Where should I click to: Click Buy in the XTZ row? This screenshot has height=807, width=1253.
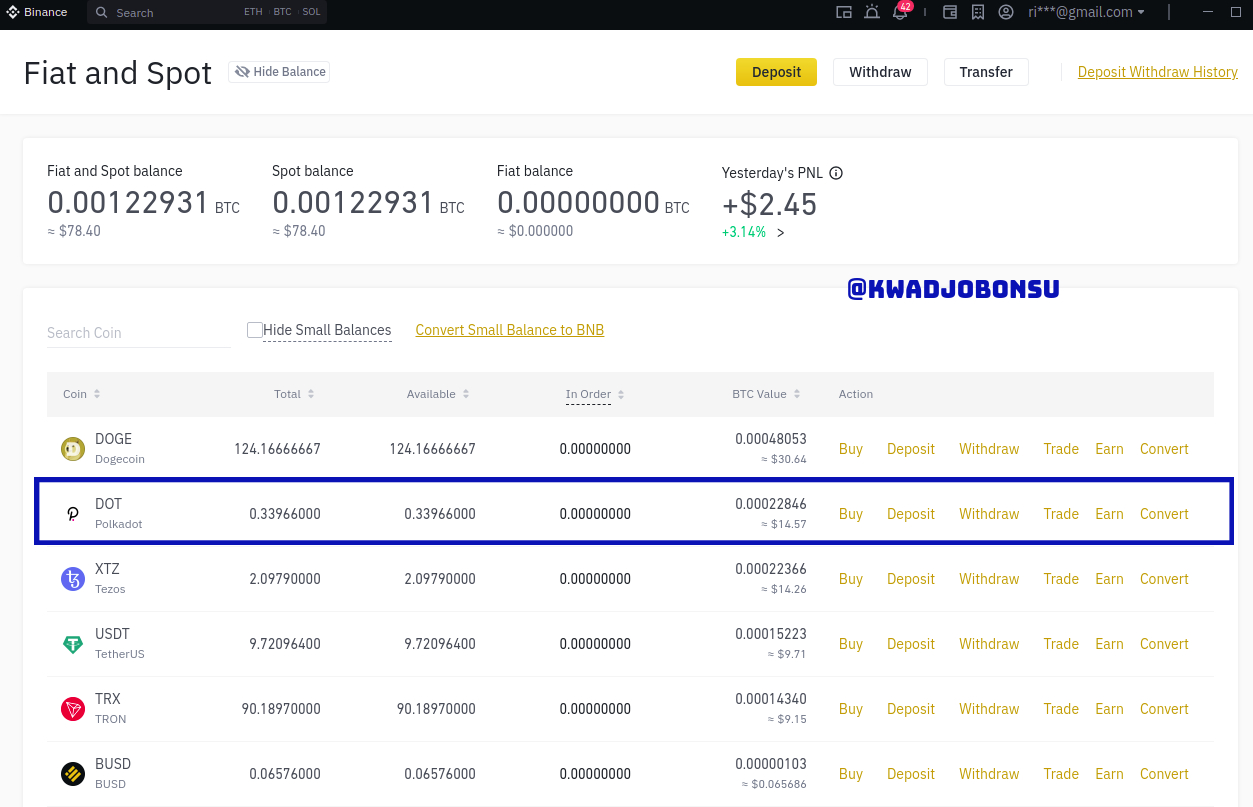point(851,579)
